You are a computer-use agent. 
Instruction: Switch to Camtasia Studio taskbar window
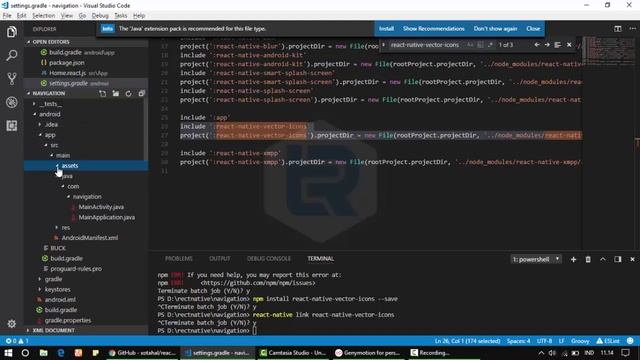point(293,353)
